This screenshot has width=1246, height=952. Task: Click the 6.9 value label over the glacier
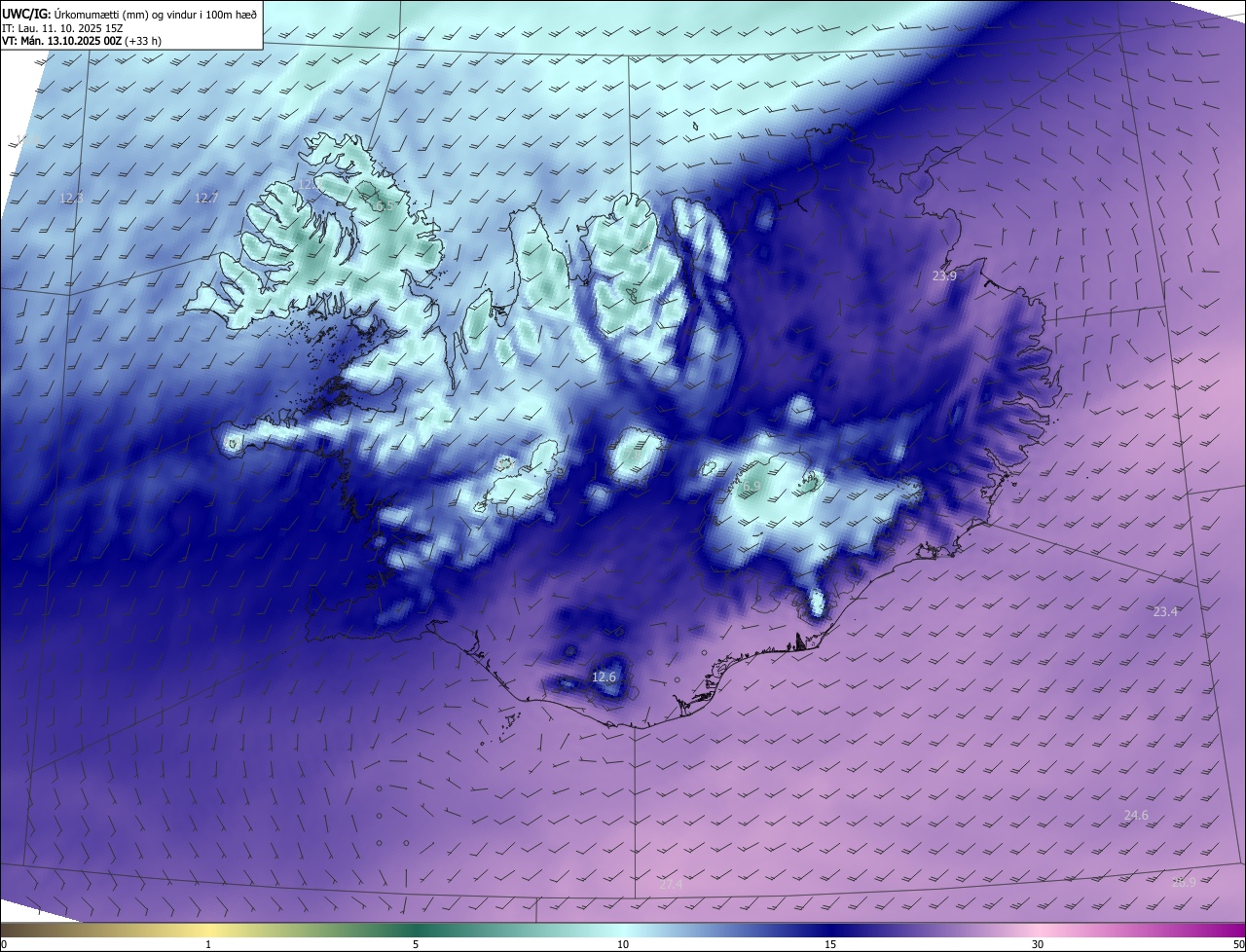[x=751, y=487]
